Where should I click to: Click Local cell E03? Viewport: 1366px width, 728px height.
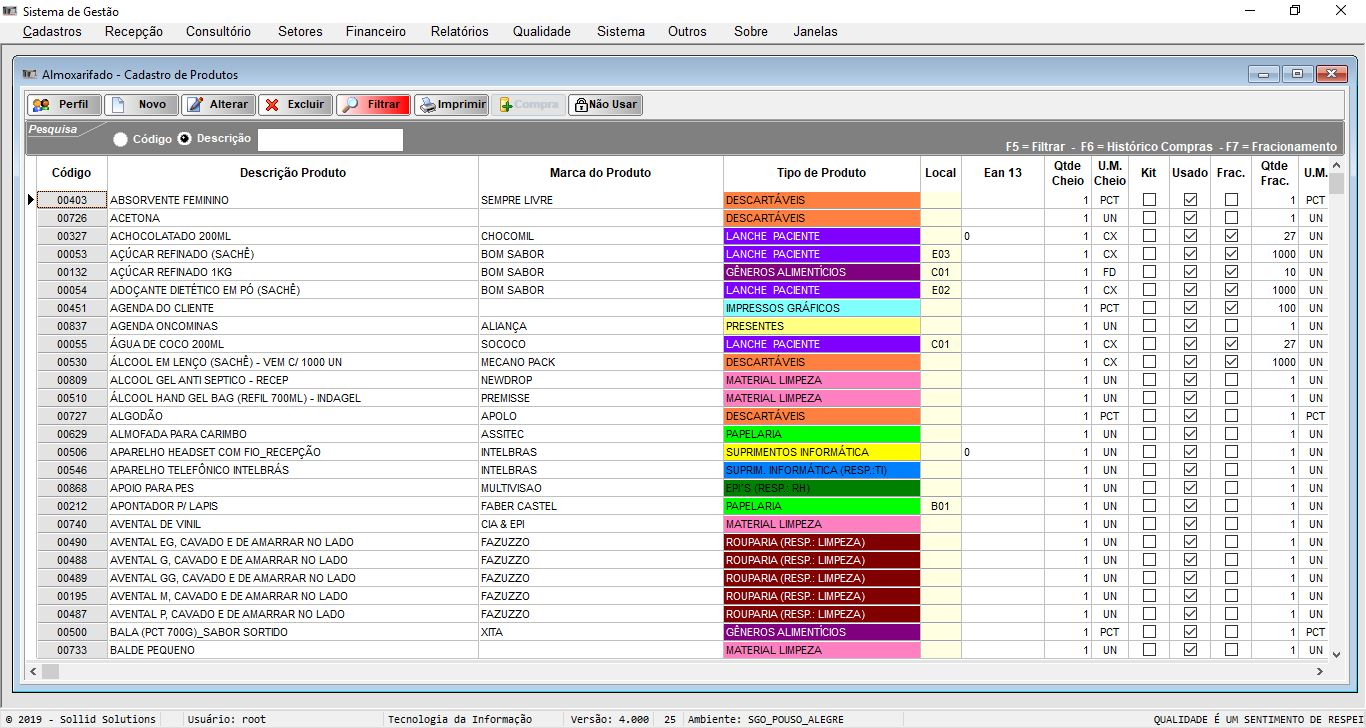tap(940, 254)
